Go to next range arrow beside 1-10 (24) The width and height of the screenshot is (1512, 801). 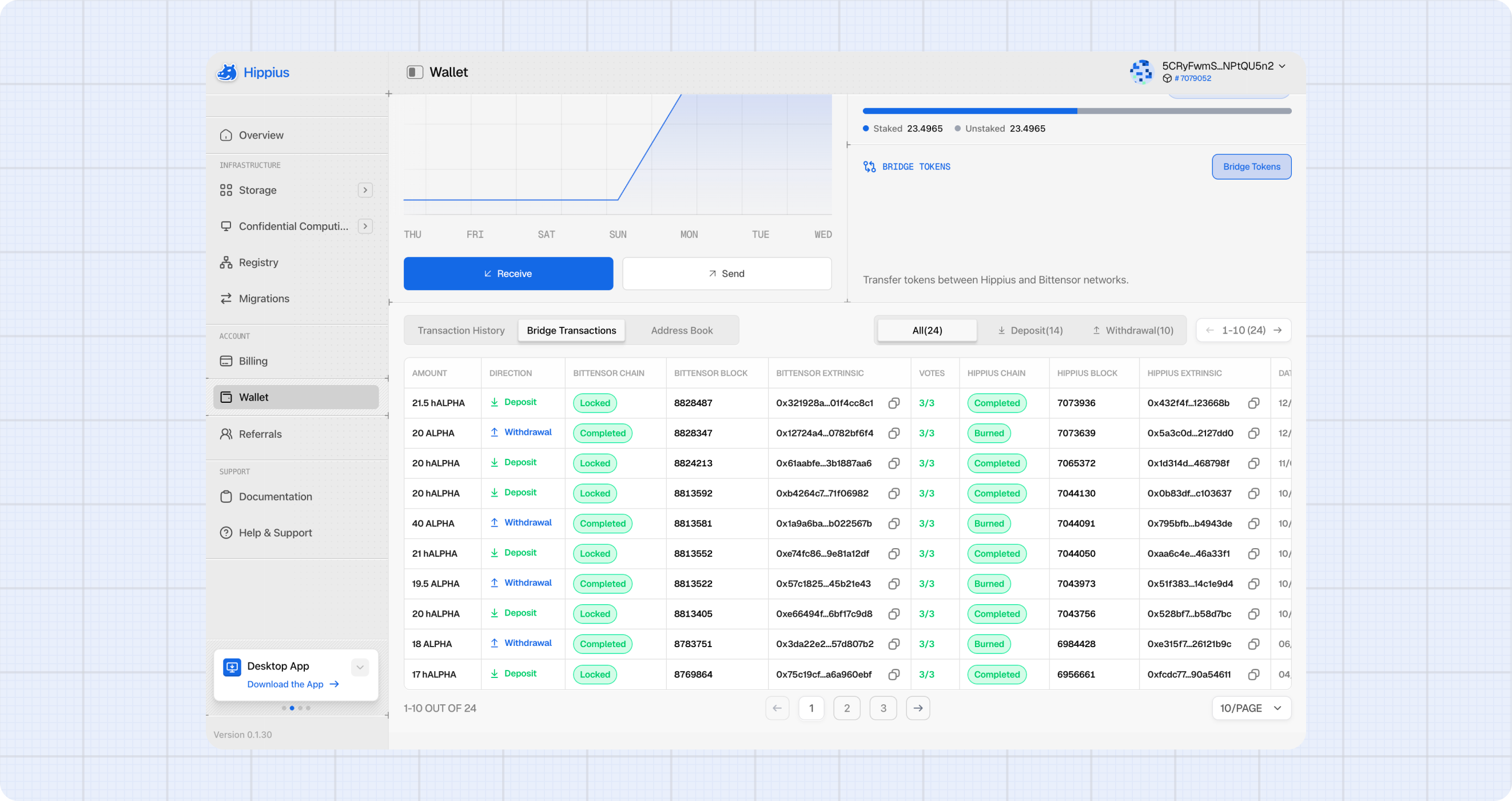click(x=1278, y=331)
